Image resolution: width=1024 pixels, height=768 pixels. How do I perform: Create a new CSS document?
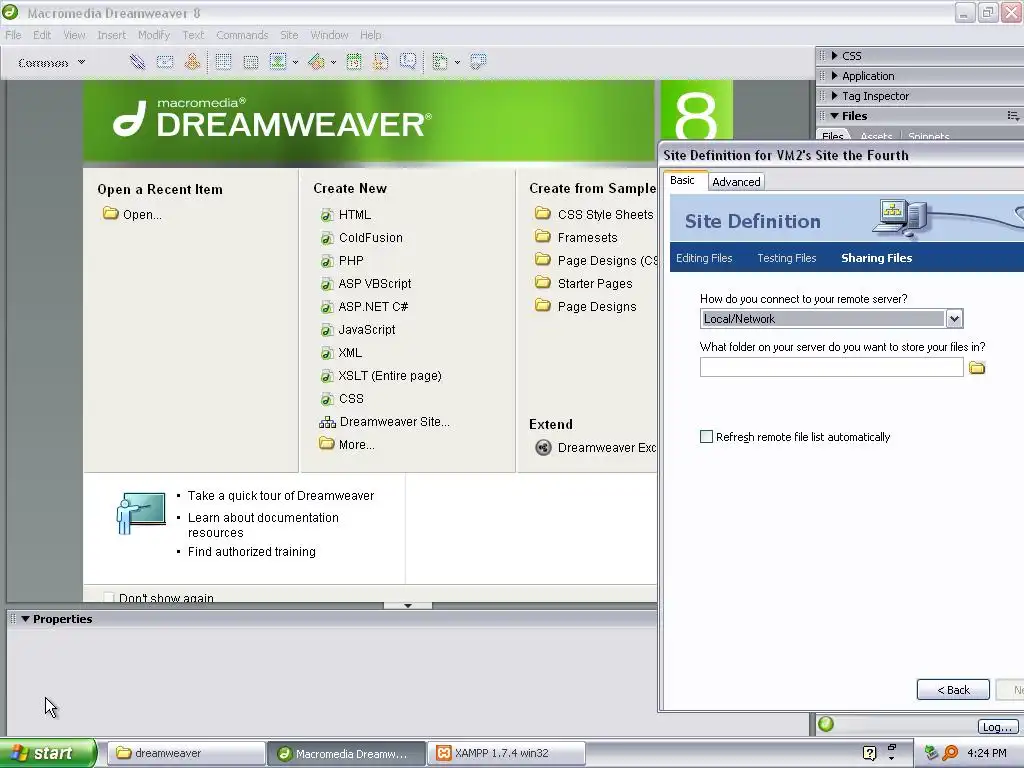click(x=342, y=399)
